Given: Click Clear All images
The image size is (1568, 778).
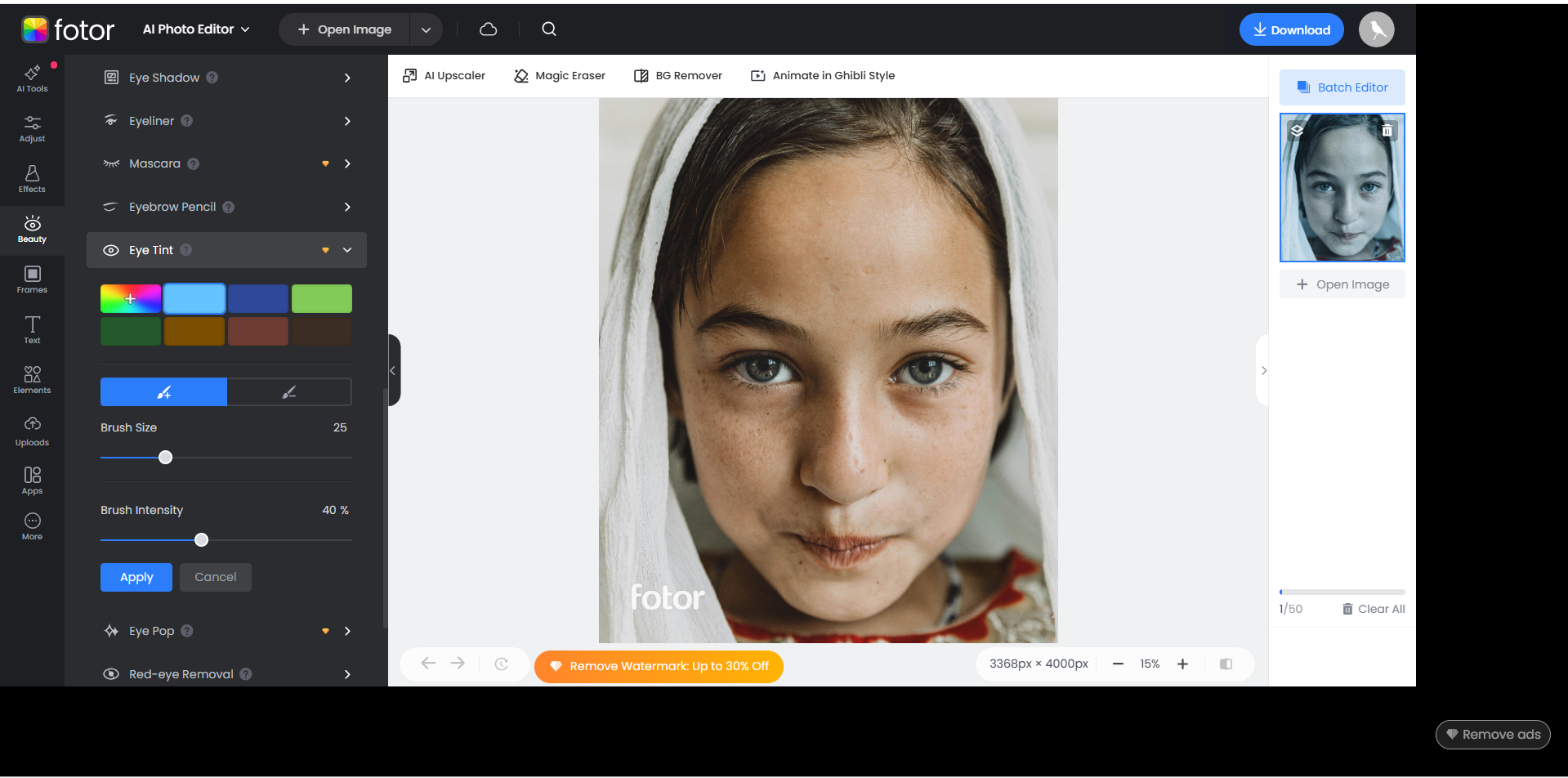Looking at the screenshot, I should [x=1374, y=609].
